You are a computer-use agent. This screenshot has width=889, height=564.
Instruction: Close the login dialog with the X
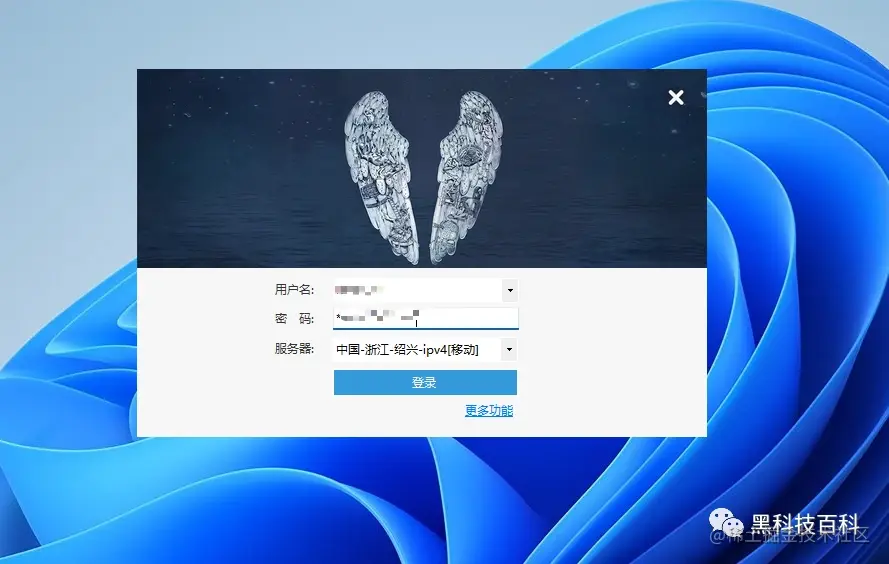click(675, 97)
